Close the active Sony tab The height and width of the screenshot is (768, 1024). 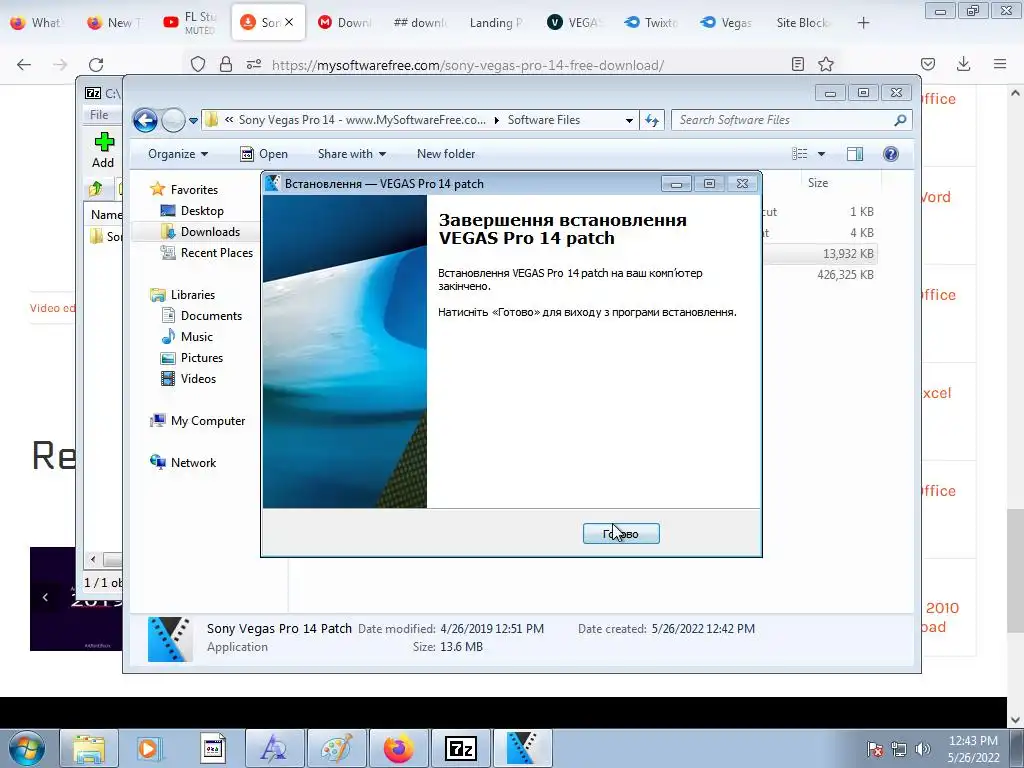pos(289,22)
